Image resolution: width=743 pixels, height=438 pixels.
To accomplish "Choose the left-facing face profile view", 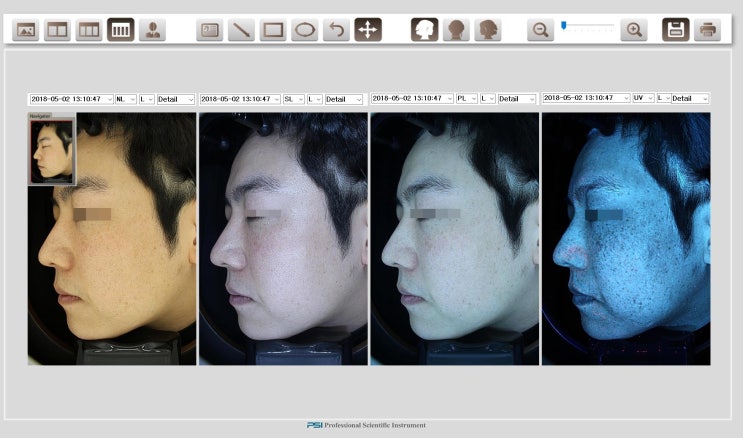I will click(x=424, y=30).
